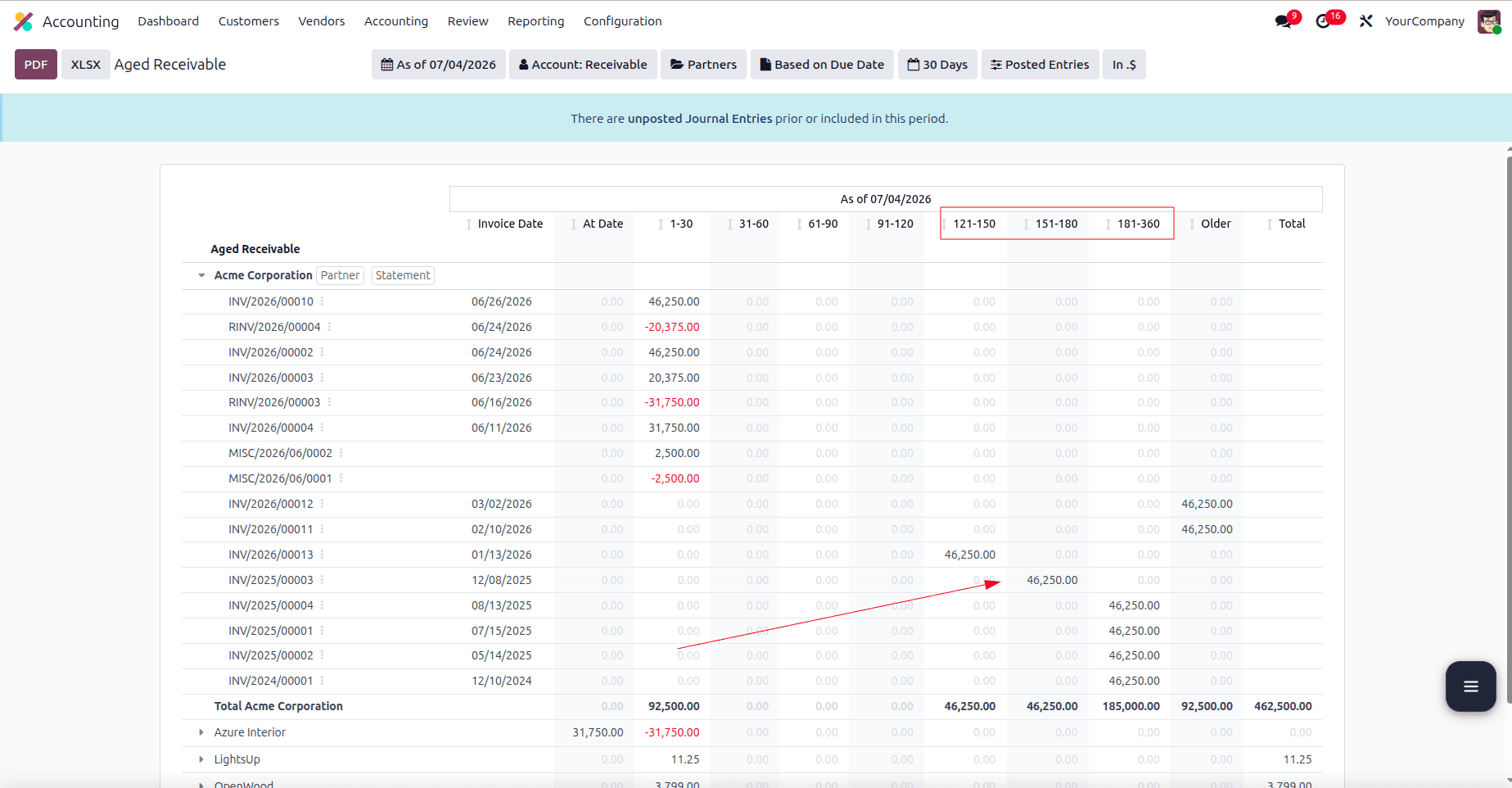Open options menu for INV/2026/00012
The width and height of the screenshot is (1512, 788).
[x=322, y=504]
